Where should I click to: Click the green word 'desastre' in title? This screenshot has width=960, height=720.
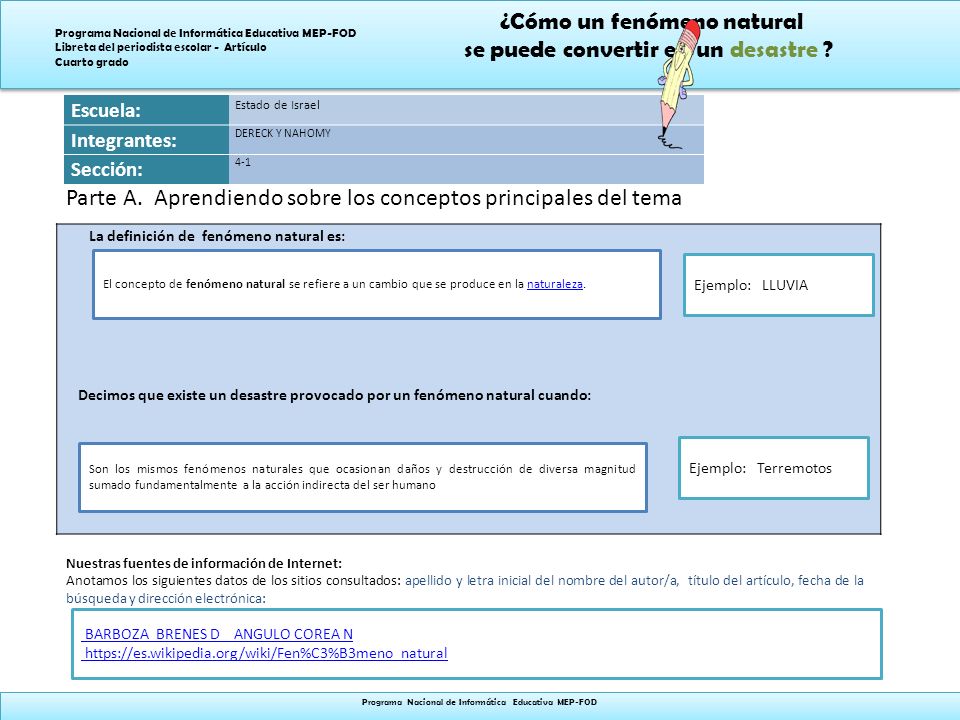(774, 50)
